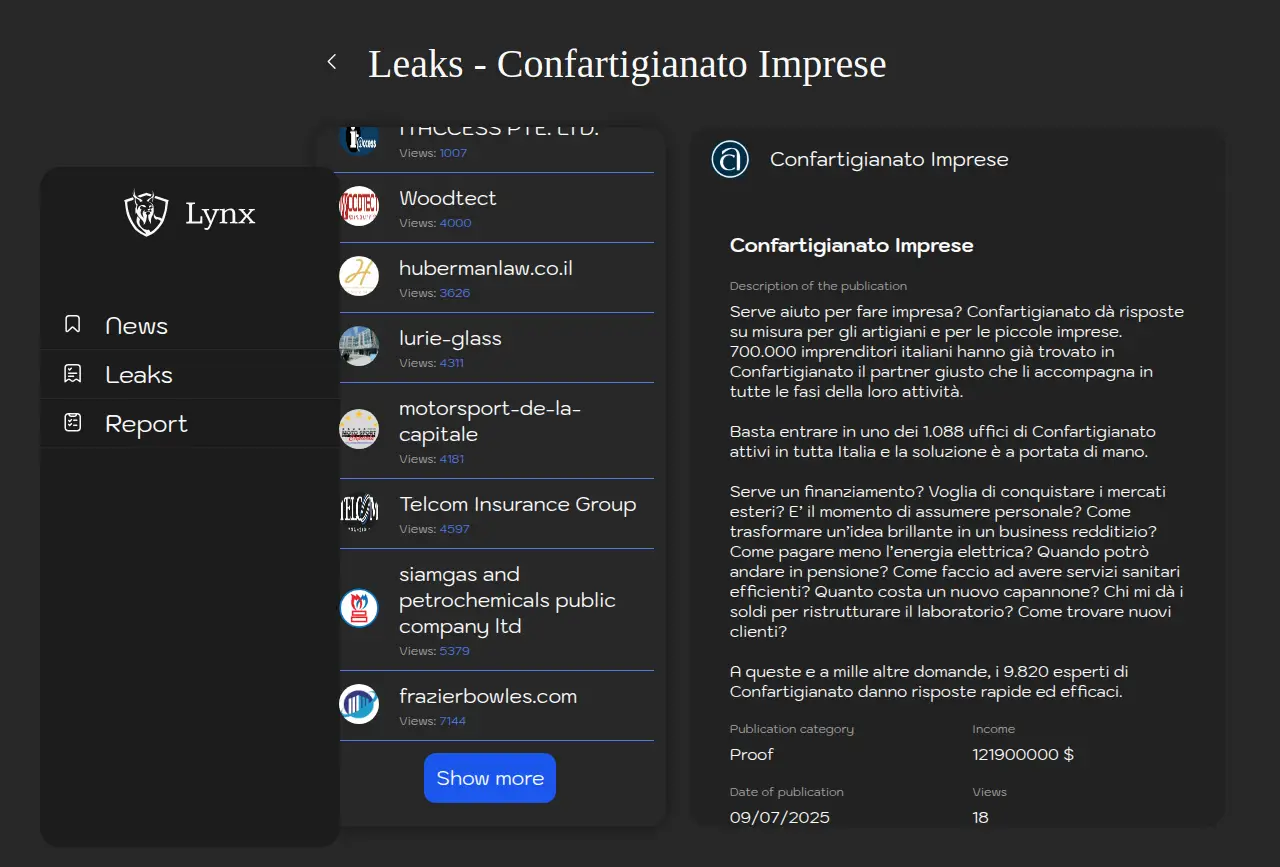
Task: Click the back arrow beside the page title
Action: [332, 62]
